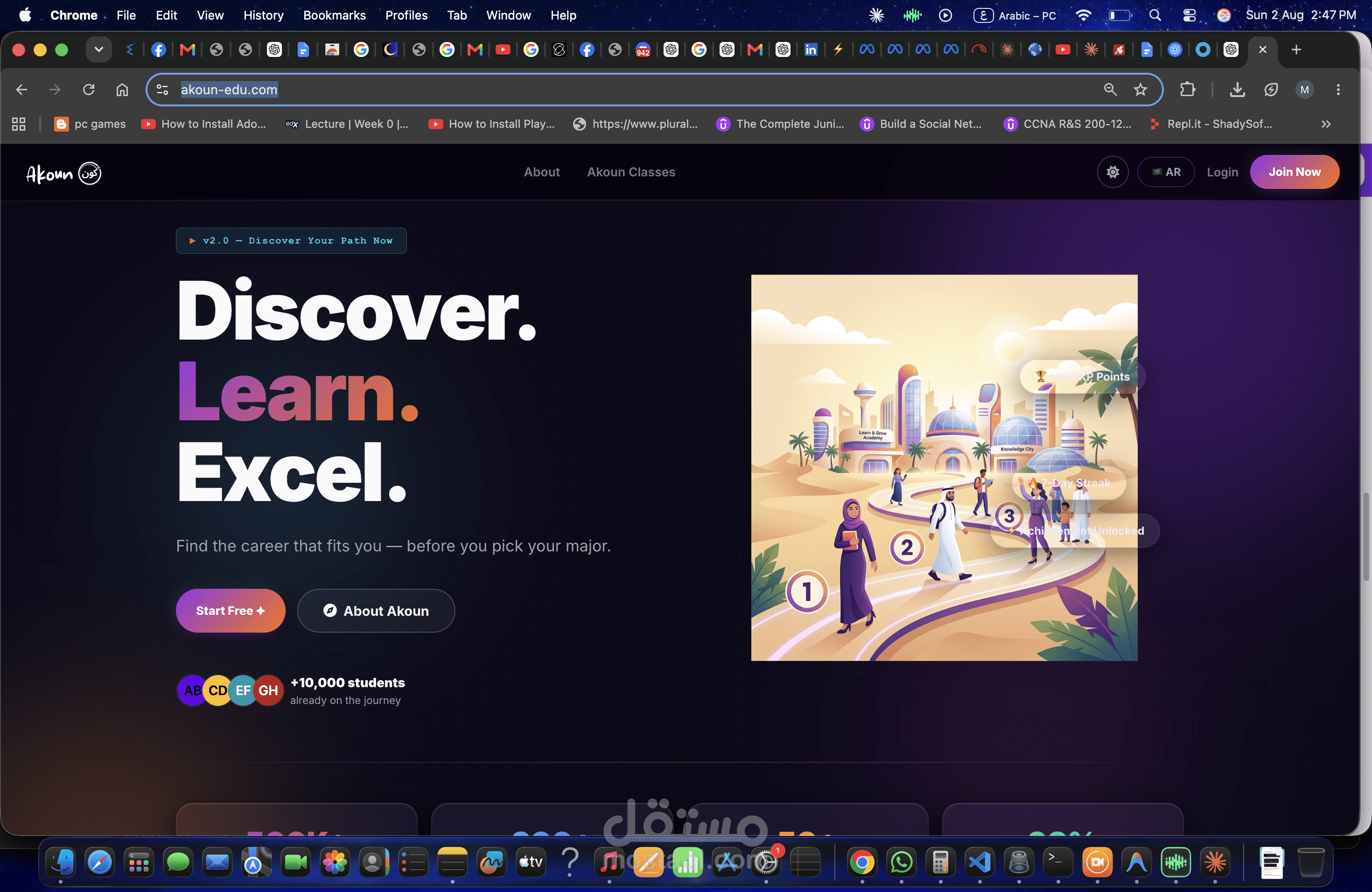Open the profile M avatar

point(1304,89)
